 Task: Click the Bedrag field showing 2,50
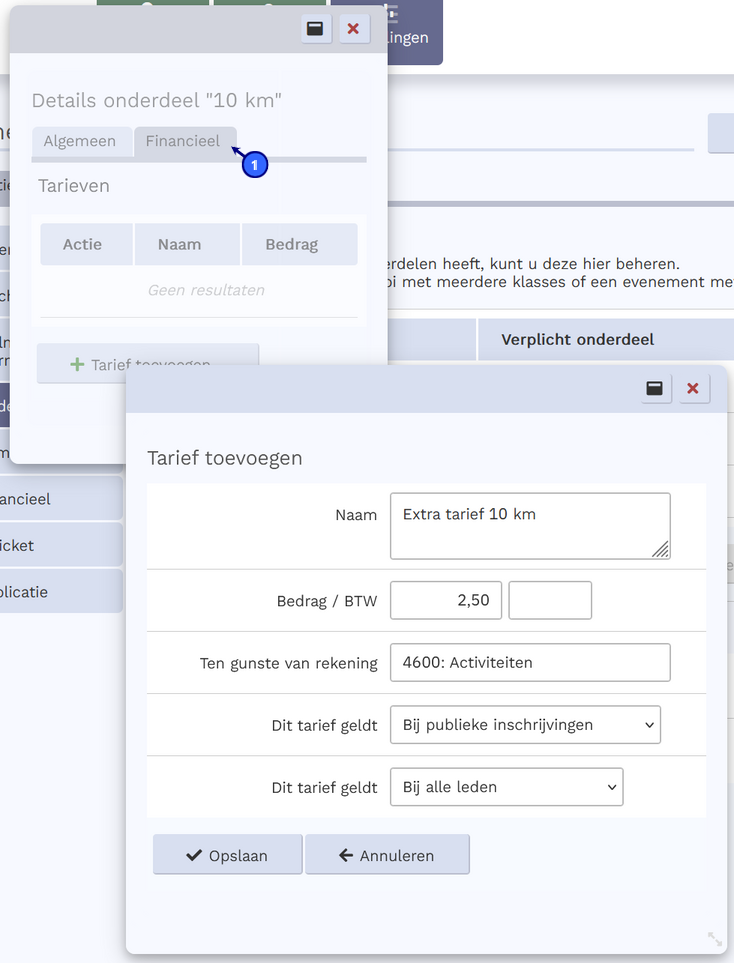(445, 601)
